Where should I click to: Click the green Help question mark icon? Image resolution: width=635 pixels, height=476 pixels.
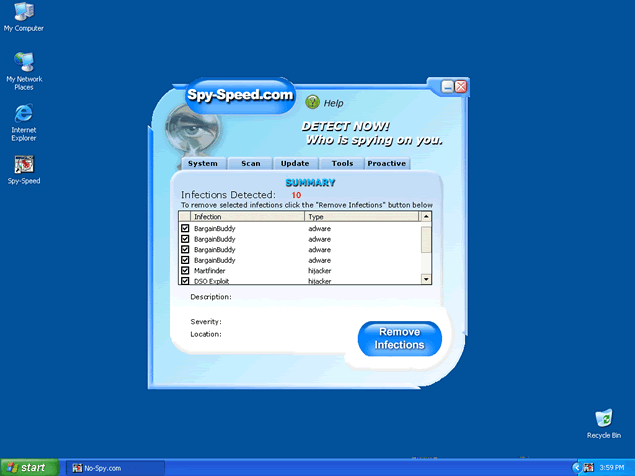tap(312, 102)
